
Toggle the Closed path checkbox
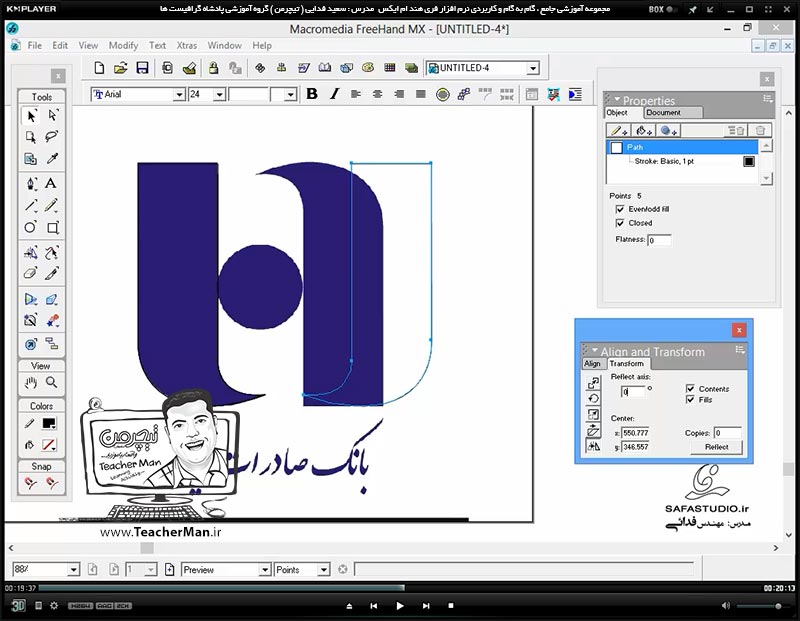point(620,223)
